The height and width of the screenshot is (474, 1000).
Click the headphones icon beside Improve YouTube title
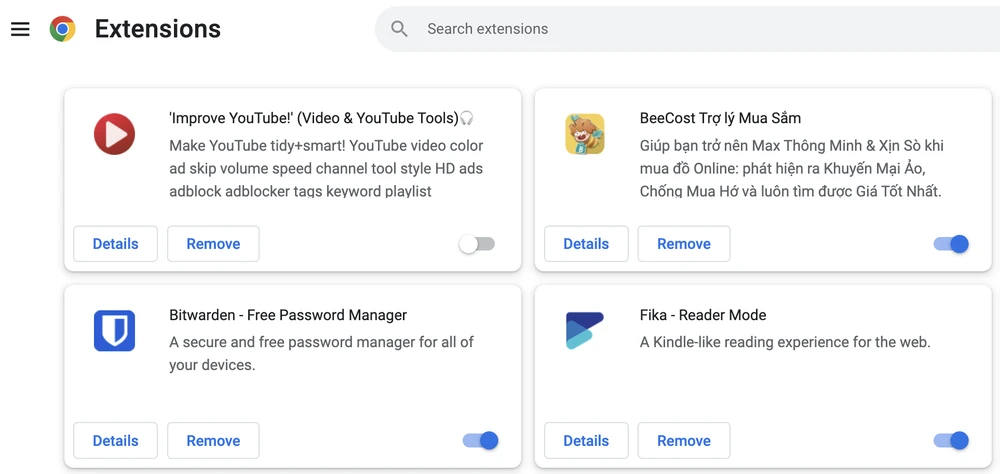(x=467, y=118)
